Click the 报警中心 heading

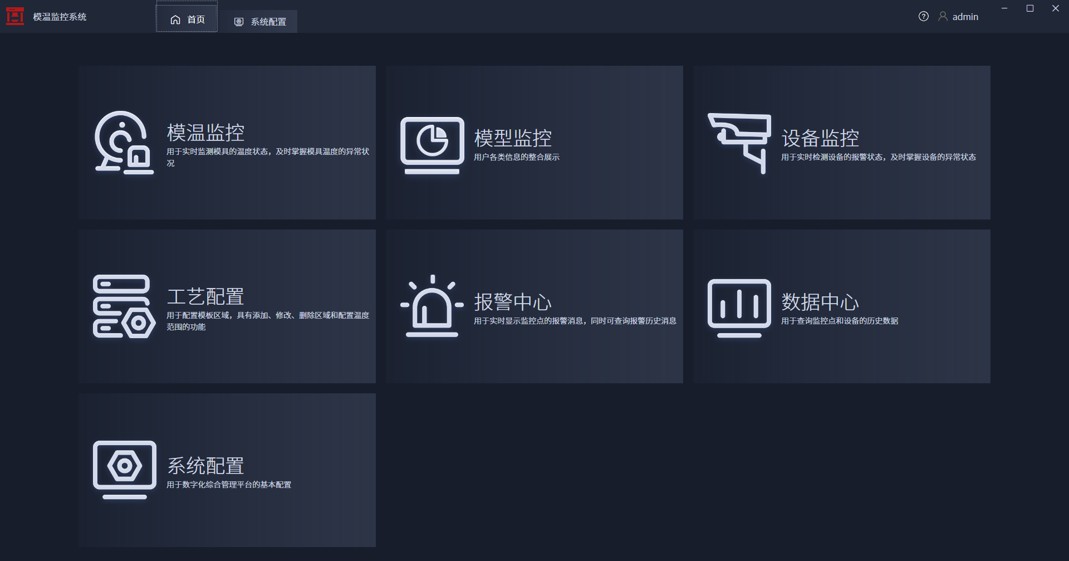(x=513, y=302)
